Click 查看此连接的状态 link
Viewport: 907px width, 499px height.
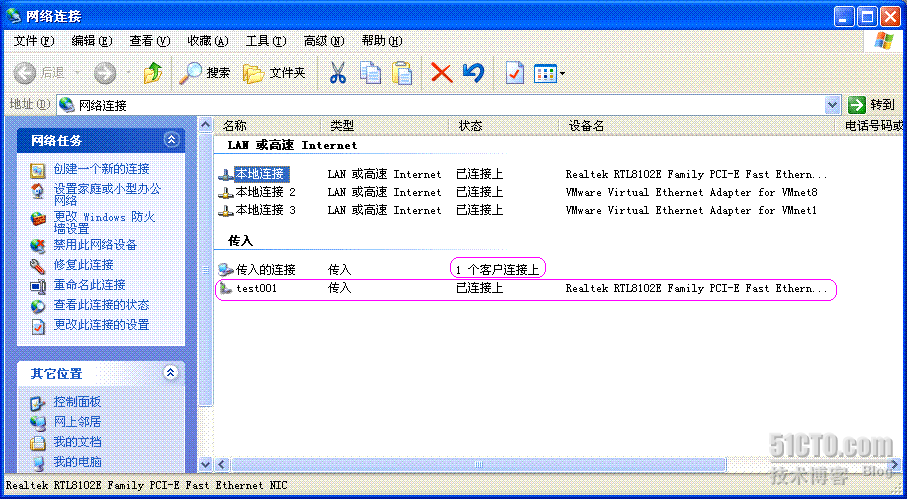tap(101, 305)
